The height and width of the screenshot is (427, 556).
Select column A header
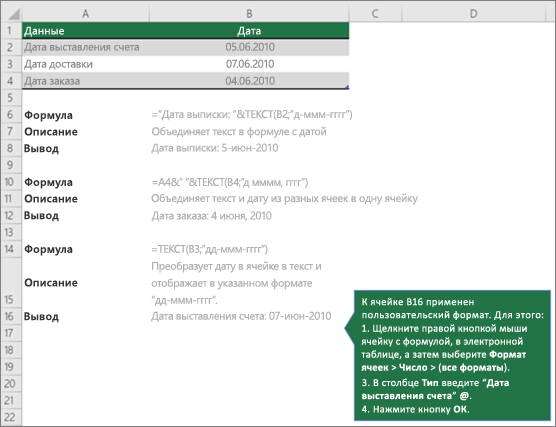[85, 13]
